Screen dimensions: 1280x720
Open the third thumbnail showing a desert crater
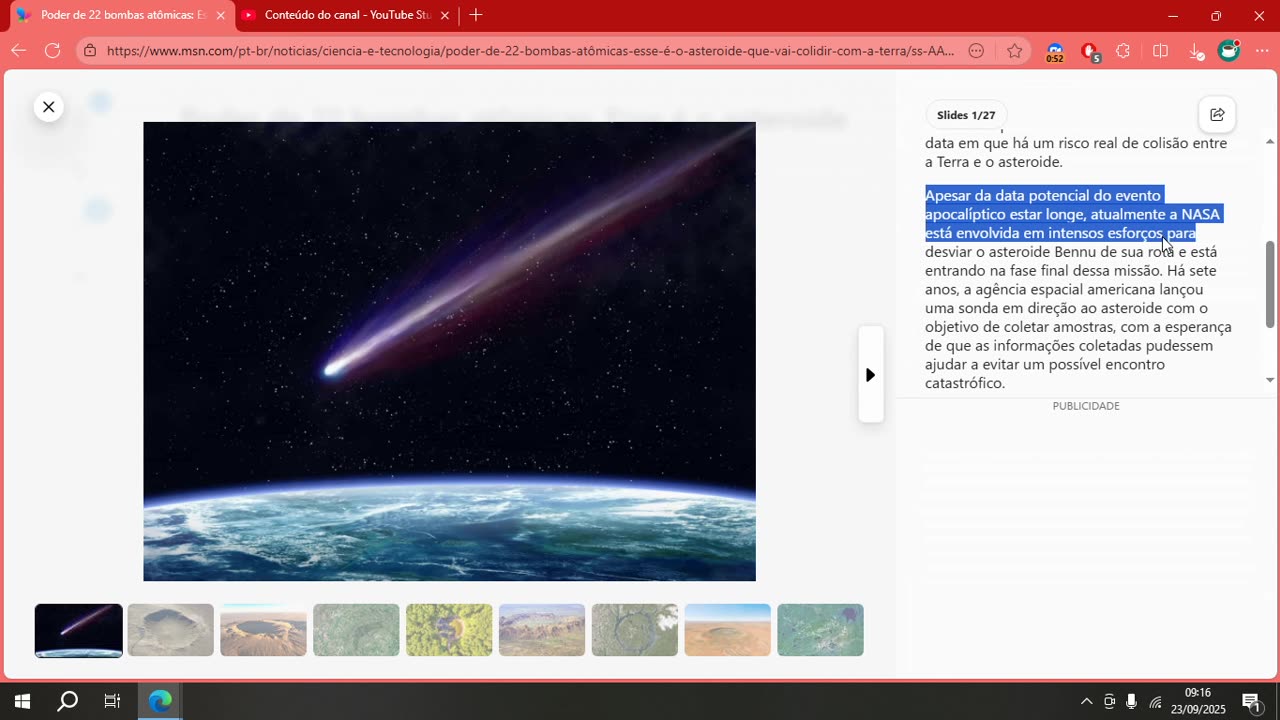click(x=264, y=630)
